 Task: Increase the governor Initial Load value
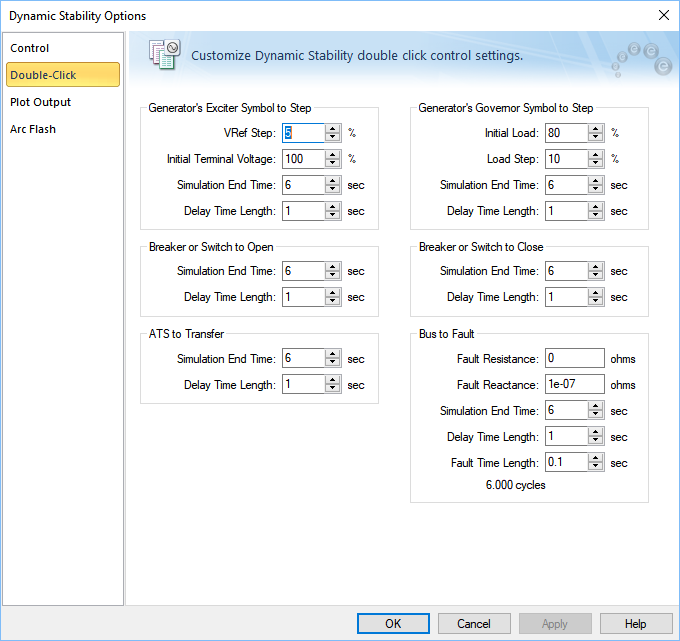[x=596, y=129]
